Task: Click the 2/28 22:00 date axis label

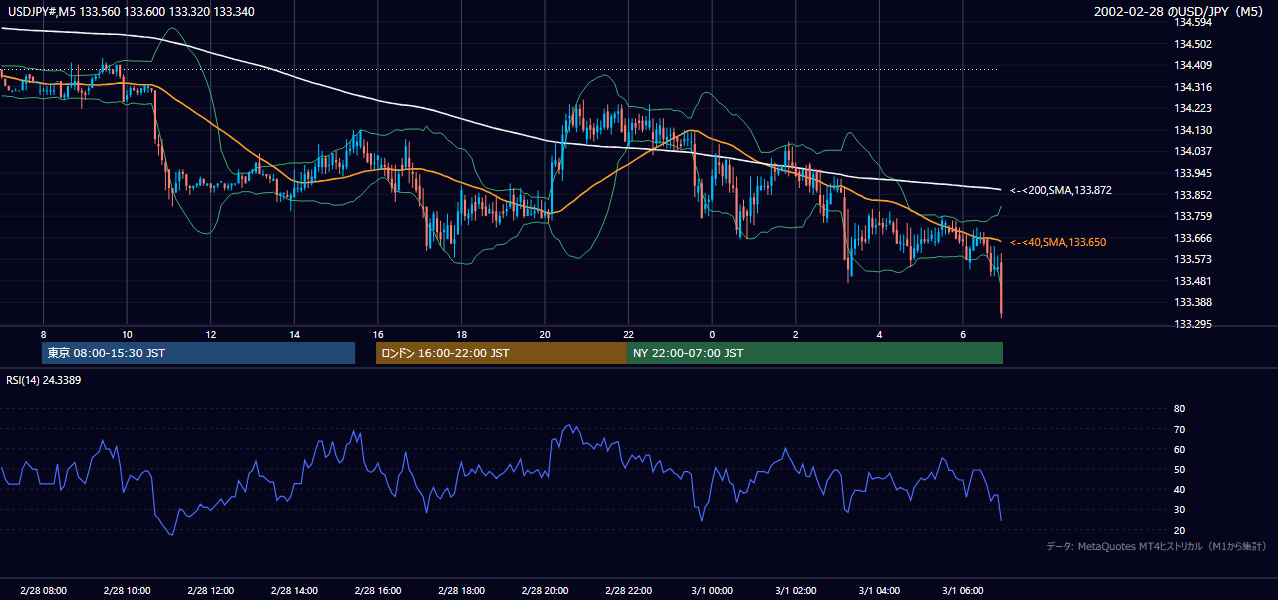Action: [628, 591]
